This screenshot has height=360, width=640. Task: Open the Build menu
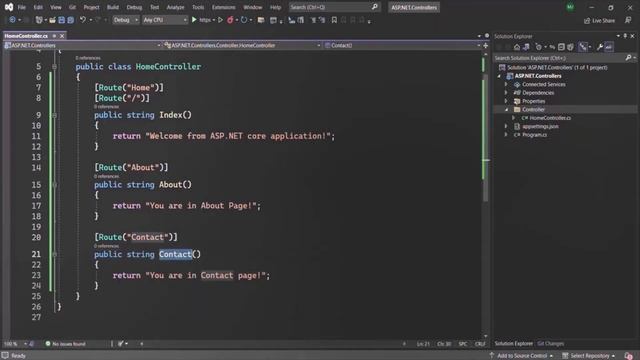113,7
